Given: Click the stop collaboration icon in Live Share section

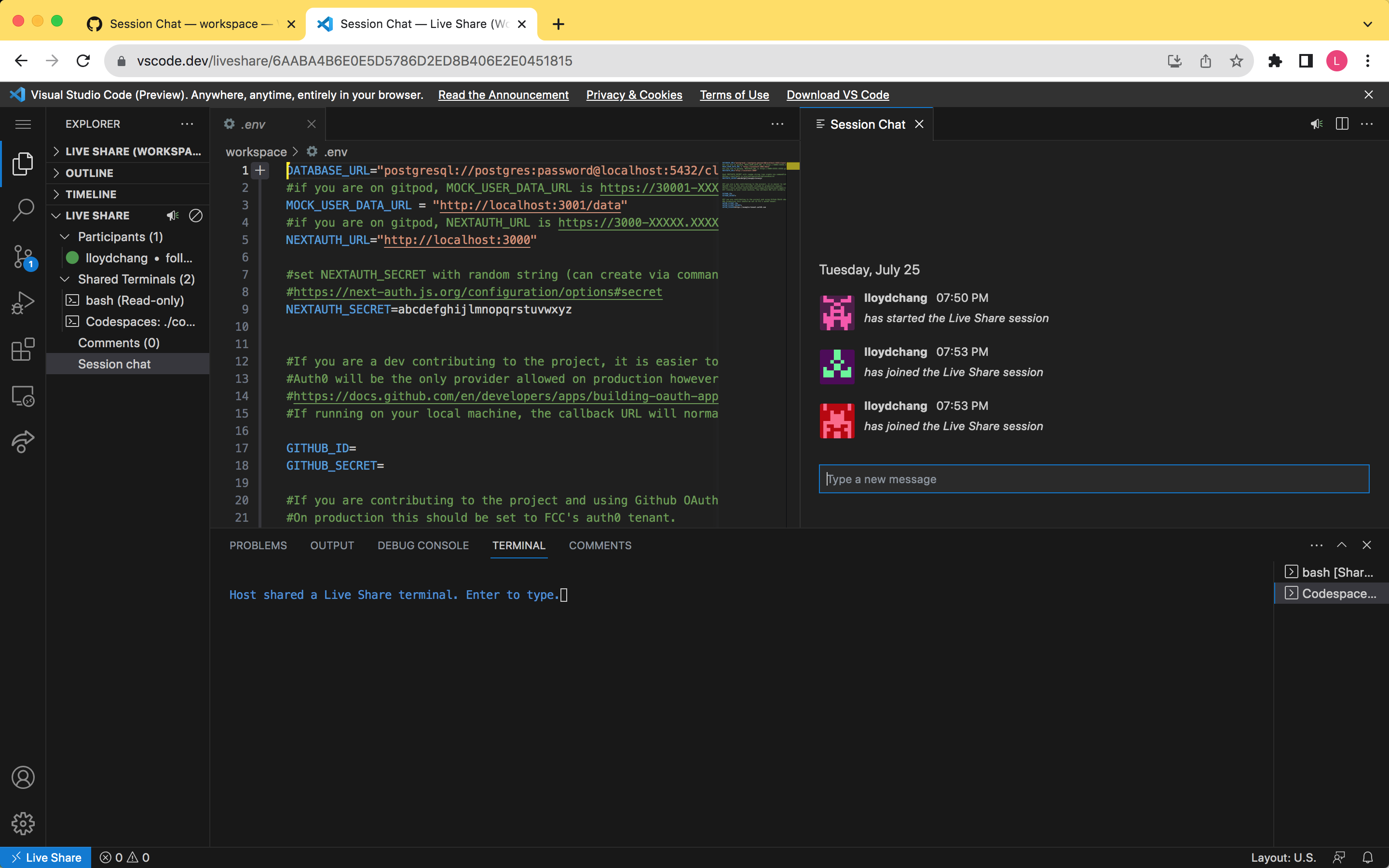Looking at the screenshot, I should [196, 216].
